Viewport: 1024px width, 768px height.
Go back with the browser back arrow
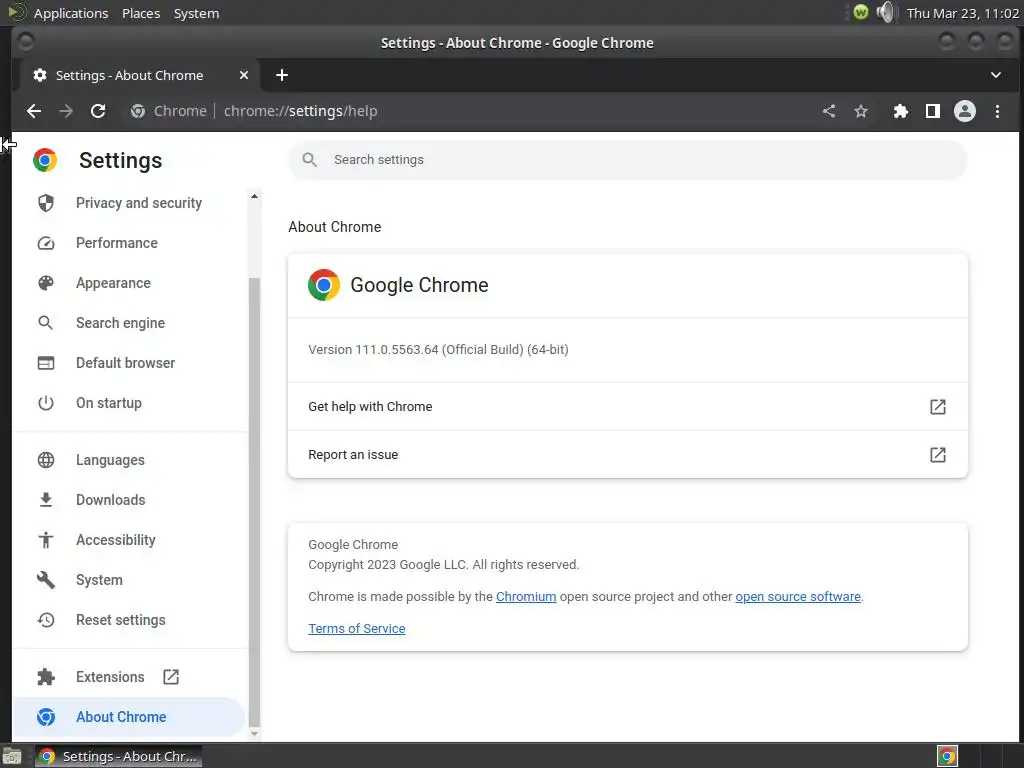point(34,111)
